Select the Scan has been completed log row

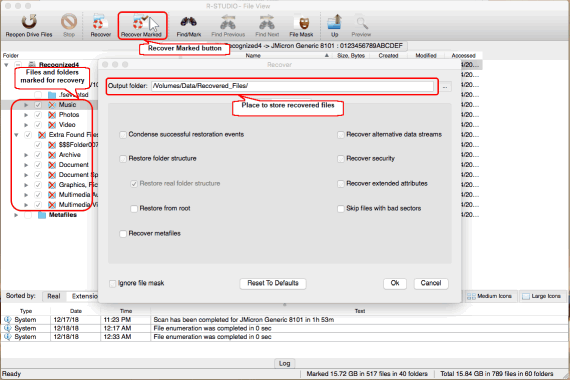(x=285, y=320)
